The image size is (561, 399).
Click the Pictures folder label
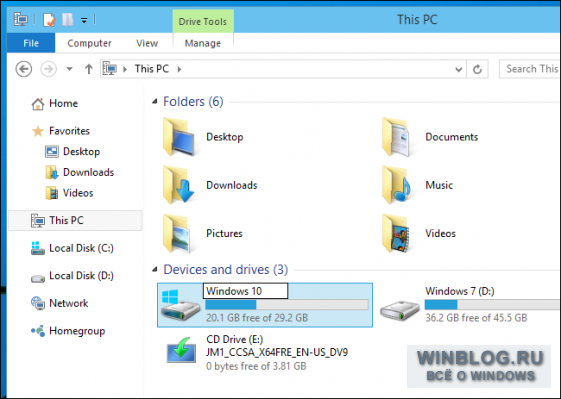(x=224, y=233)
